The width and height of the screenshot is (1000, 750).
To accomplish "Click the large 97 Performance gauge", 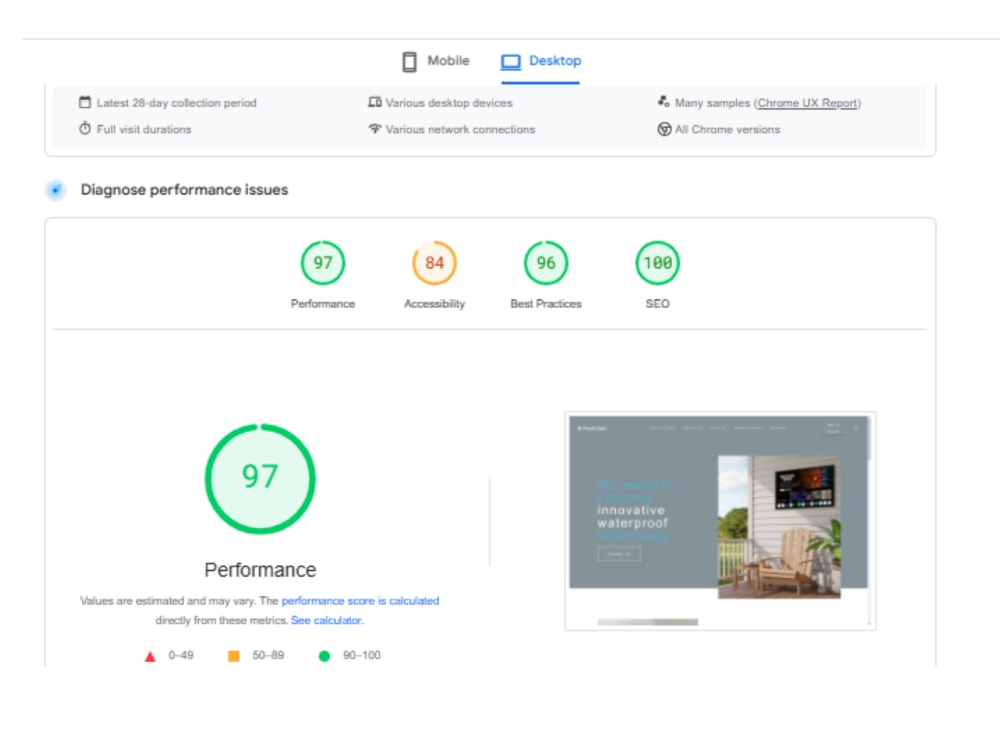I will [260, 478].
